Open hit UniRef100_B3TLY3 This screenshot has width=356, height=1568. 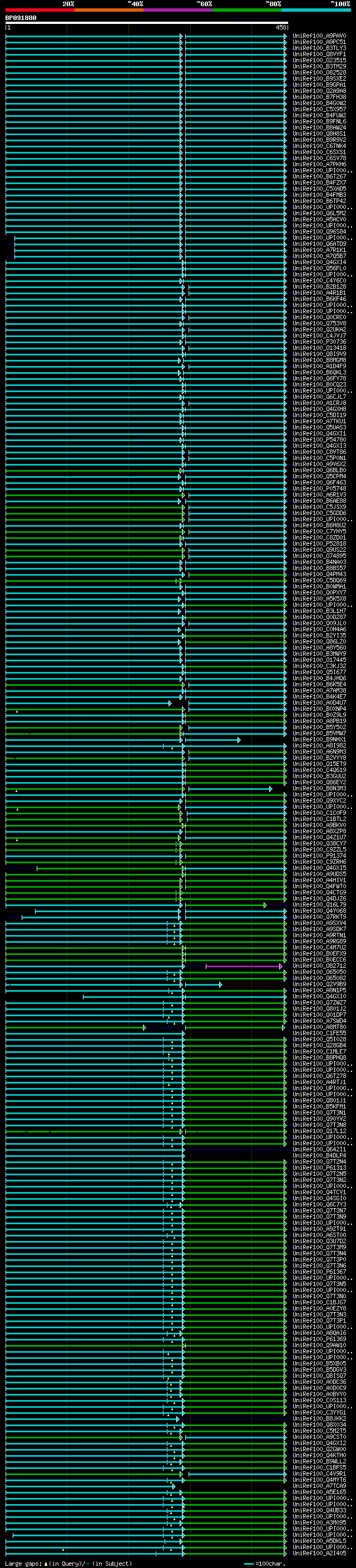(x=319, y=48)
